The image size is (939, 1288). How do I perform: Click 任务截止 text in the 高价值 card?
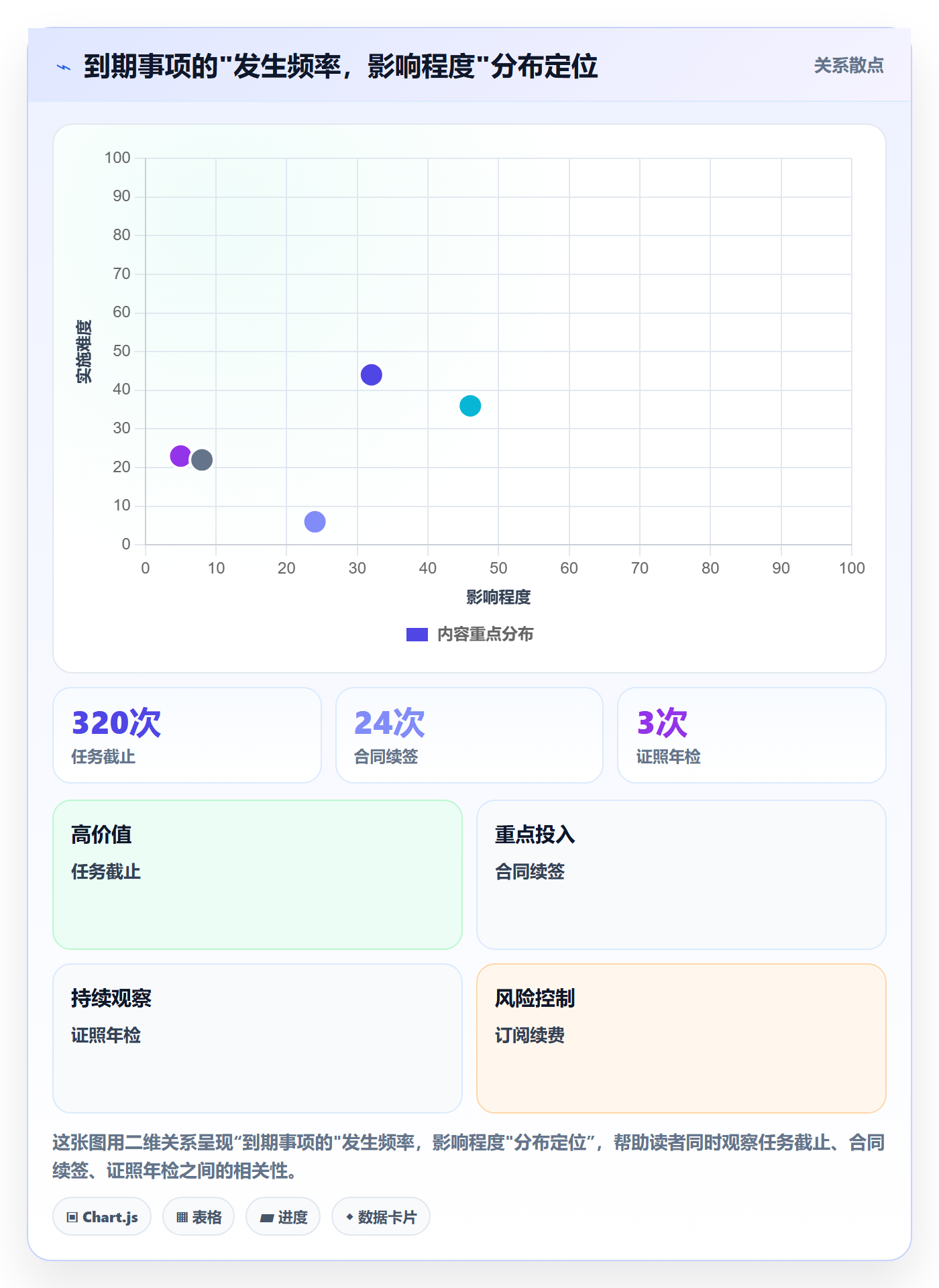point(106,871)
